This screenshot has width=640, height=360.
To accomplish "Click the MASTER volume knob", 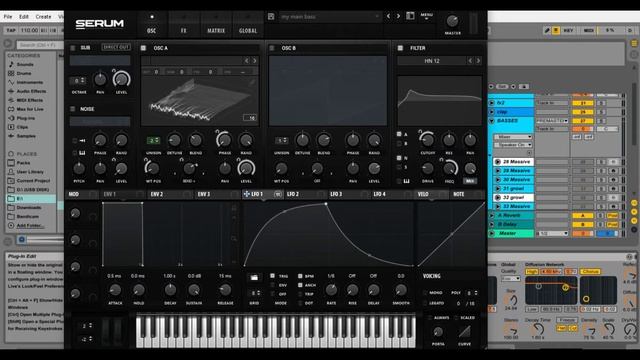I will (x=452, y=21).
